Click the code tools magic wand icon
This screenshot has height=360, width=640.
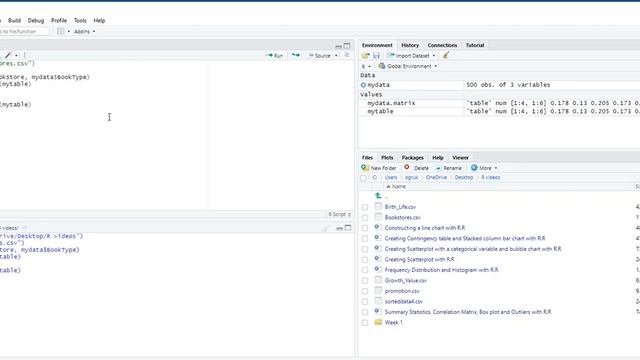coord(8,55)
